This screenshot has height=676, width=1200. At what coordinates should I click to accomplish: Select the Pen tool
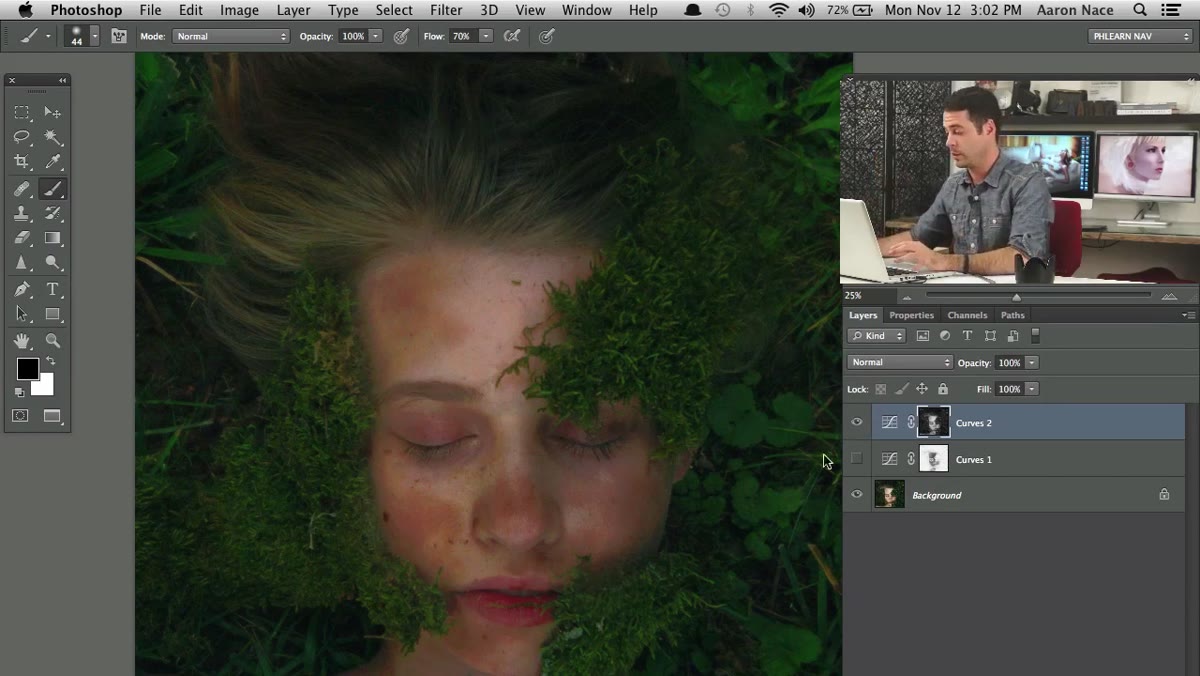point(22,290)
